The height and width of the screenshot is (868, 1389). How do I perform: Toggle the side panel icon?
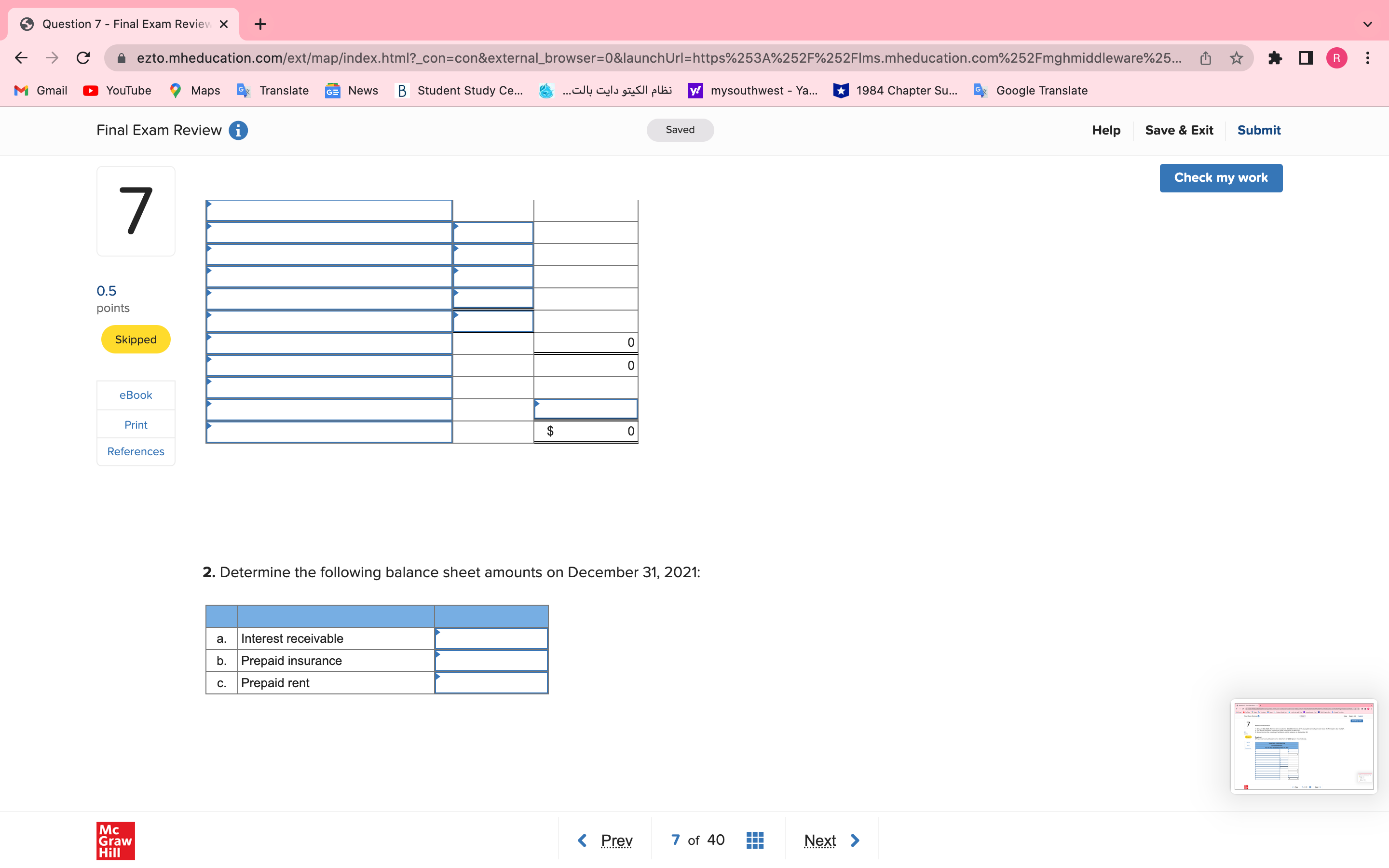1305,57
